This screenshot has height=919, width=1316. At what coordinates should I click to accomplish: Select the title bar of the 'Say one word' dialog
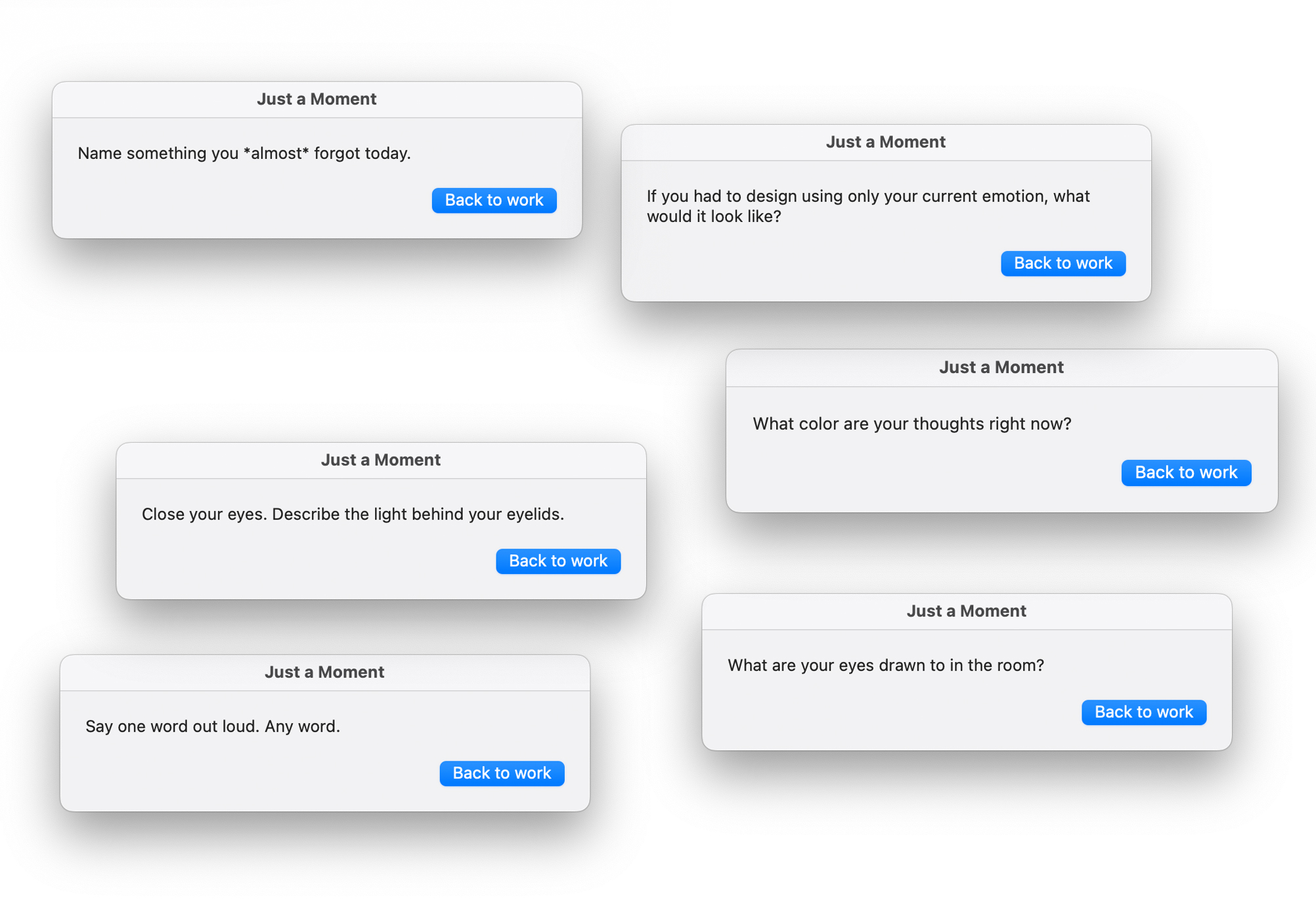(324, 673)
